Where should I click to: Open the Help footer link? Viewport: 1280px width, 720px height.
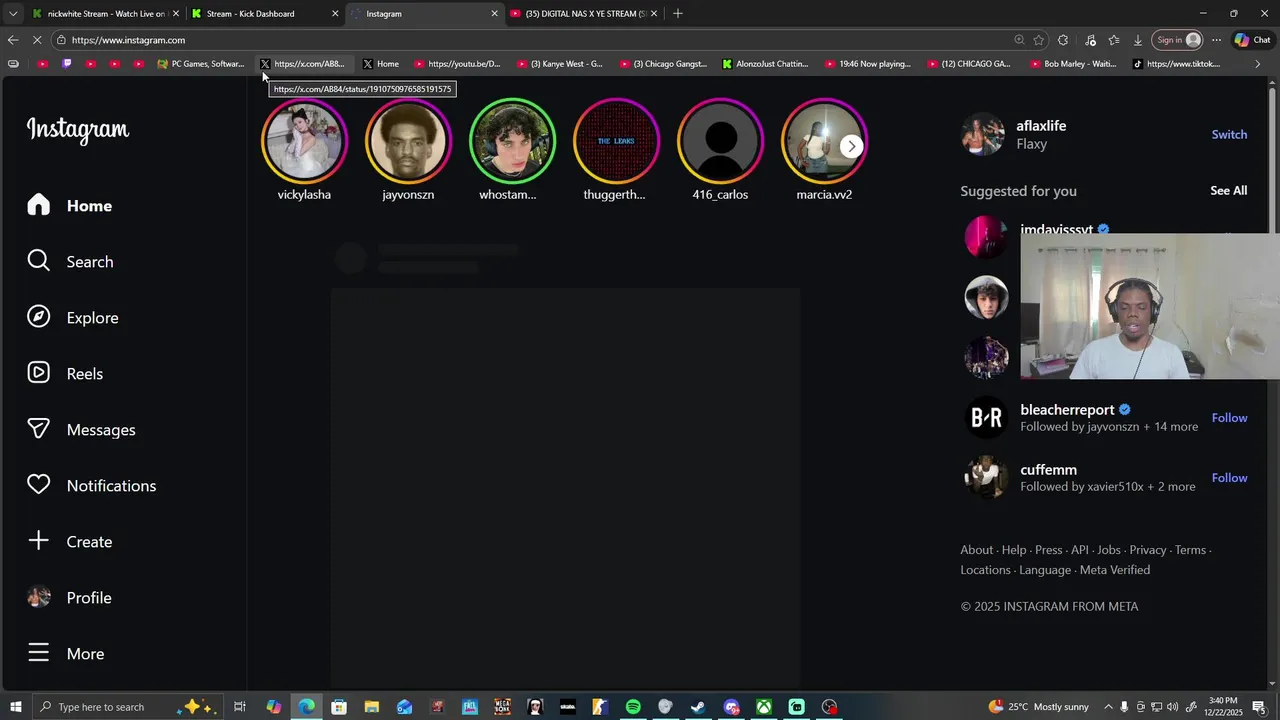pyautogui.click(x=1014, y=550)
